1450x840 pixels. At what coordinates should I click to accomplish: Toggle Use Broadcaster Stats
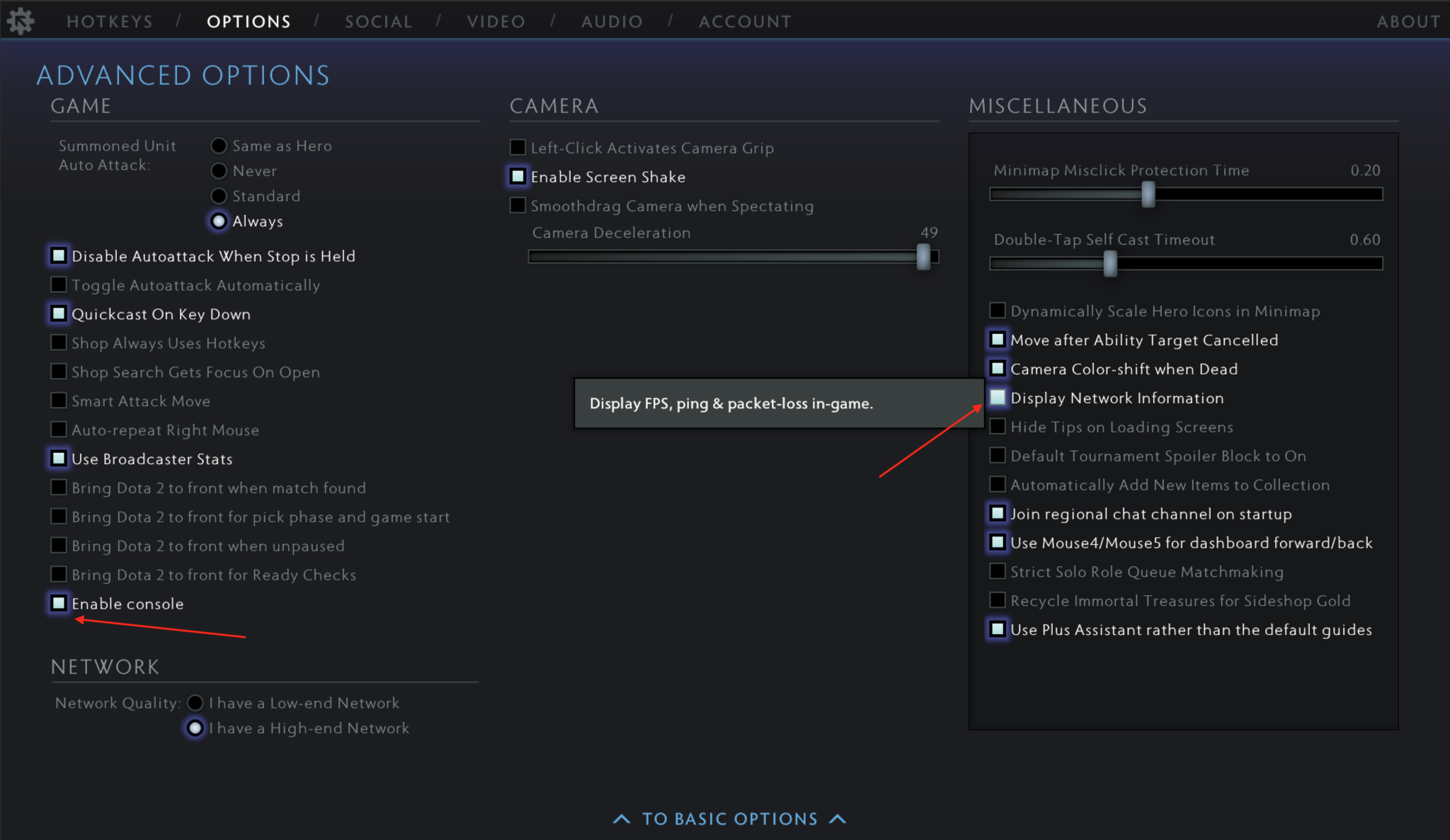pos(59,459)
